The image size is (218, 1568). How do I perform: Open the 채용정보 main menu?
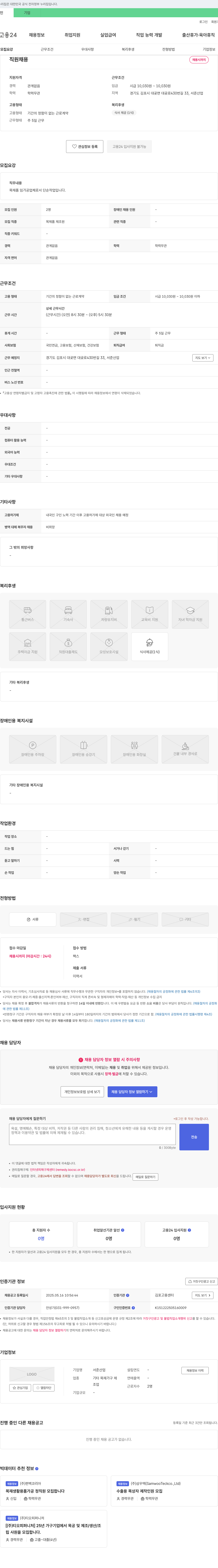[37, 35]
